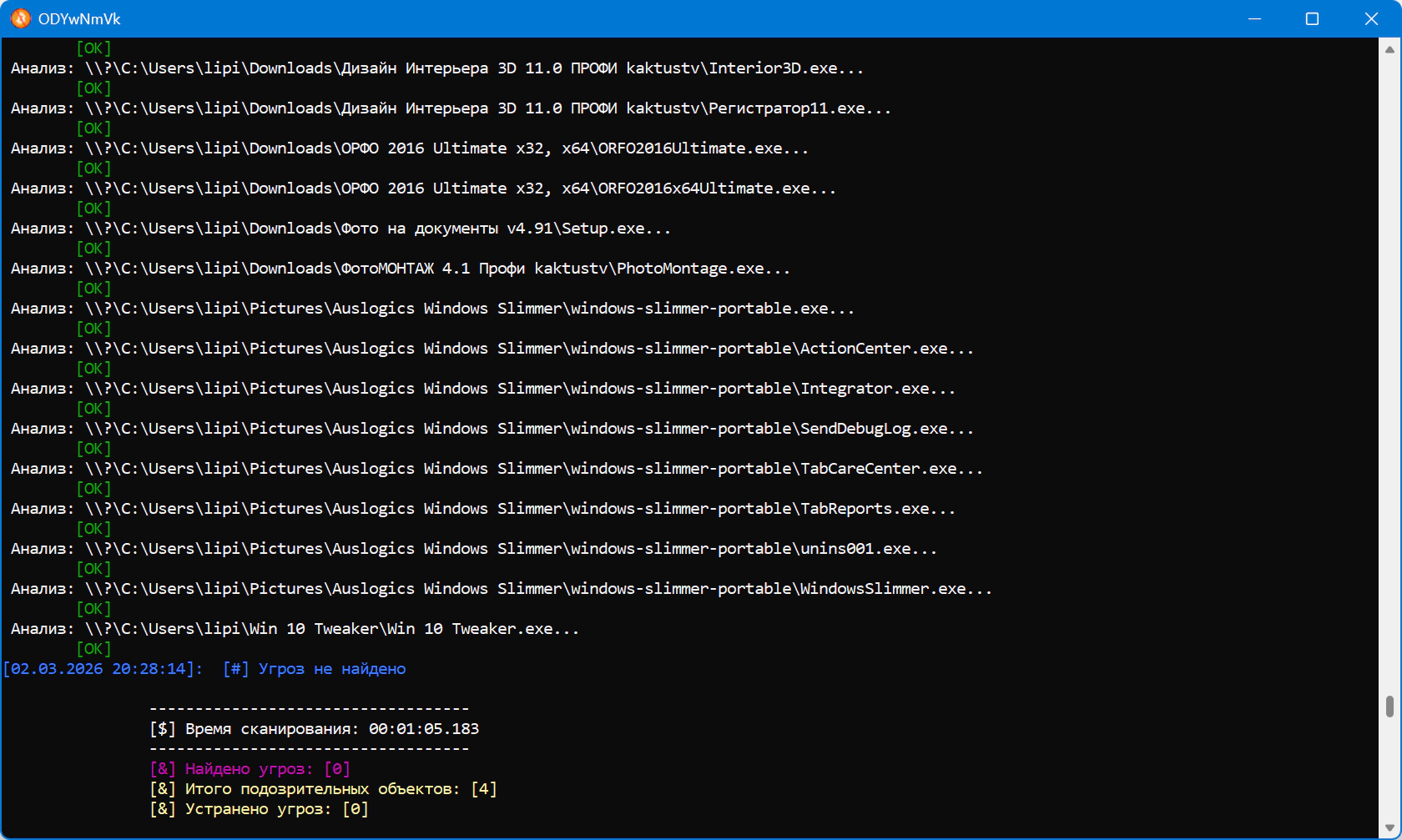This screenshot has height=840, width=1402.
Task: Click the green [OK] under Win 10 Tweaker
Action: coord(93,649)
